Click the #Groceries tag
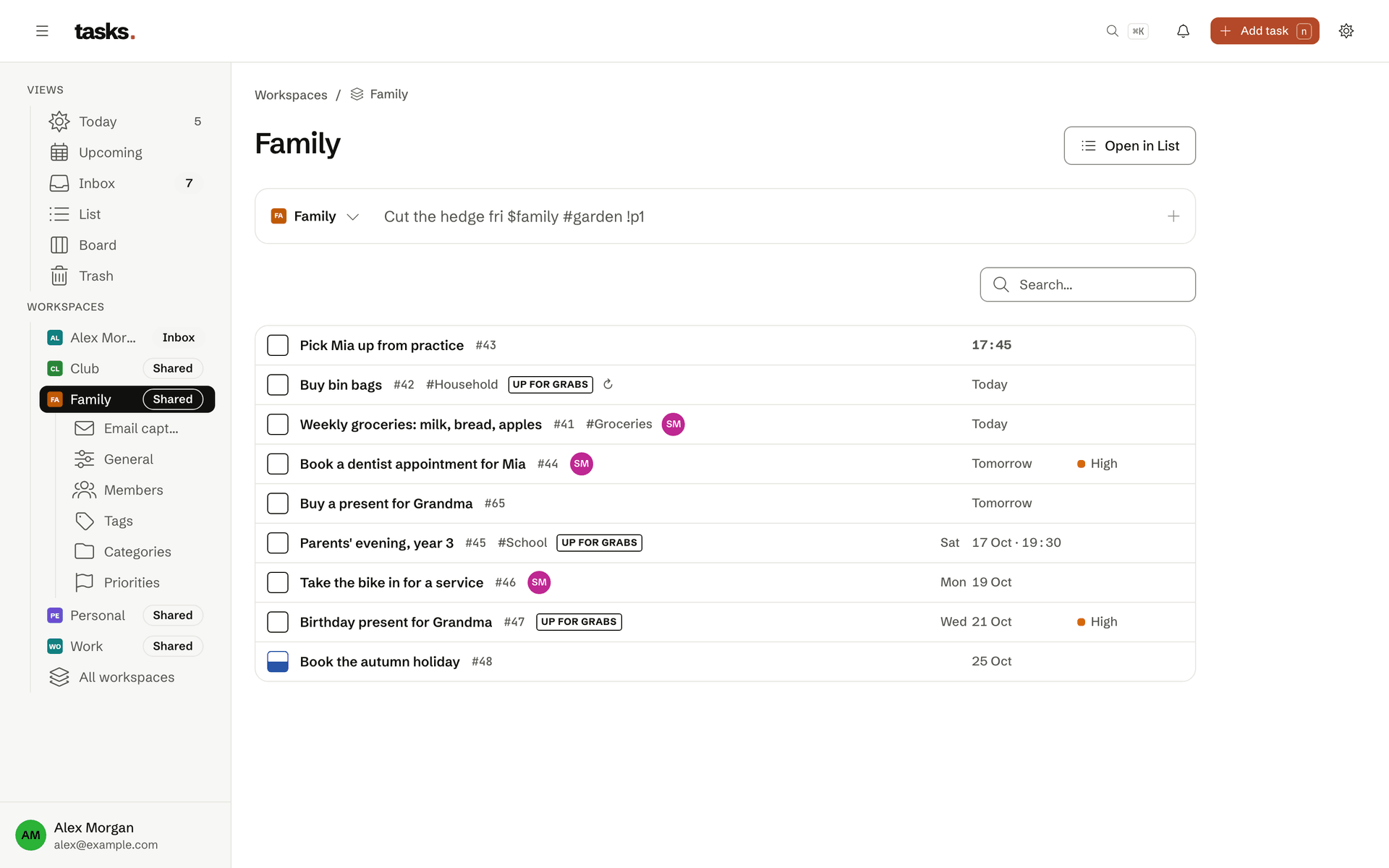 pos(619,424)
